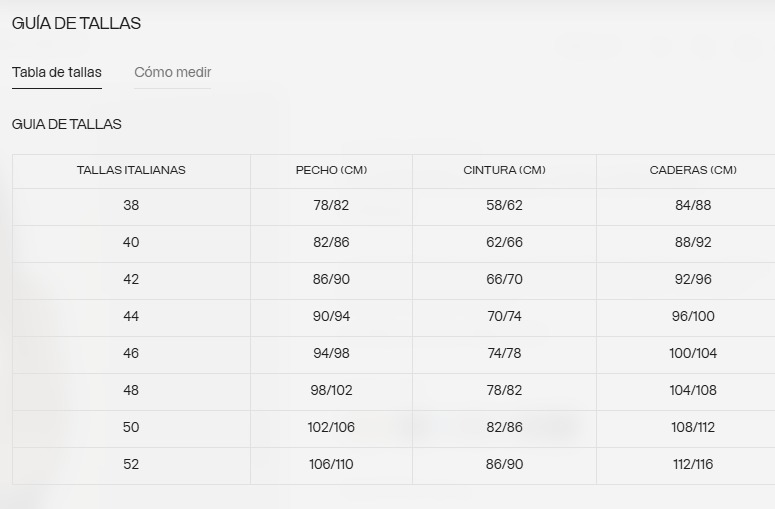
Task: Click the PECHO (CM) column header
Action: click(x=331, y=170)
